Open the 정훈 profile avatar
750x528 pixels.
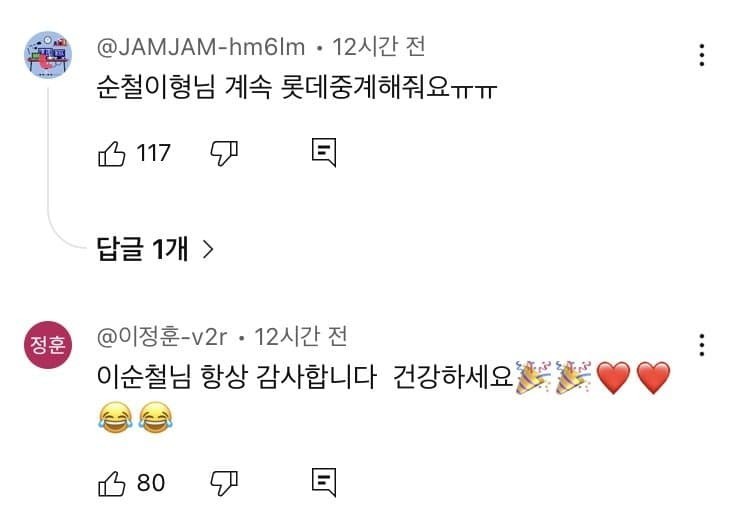click(48, 345)
